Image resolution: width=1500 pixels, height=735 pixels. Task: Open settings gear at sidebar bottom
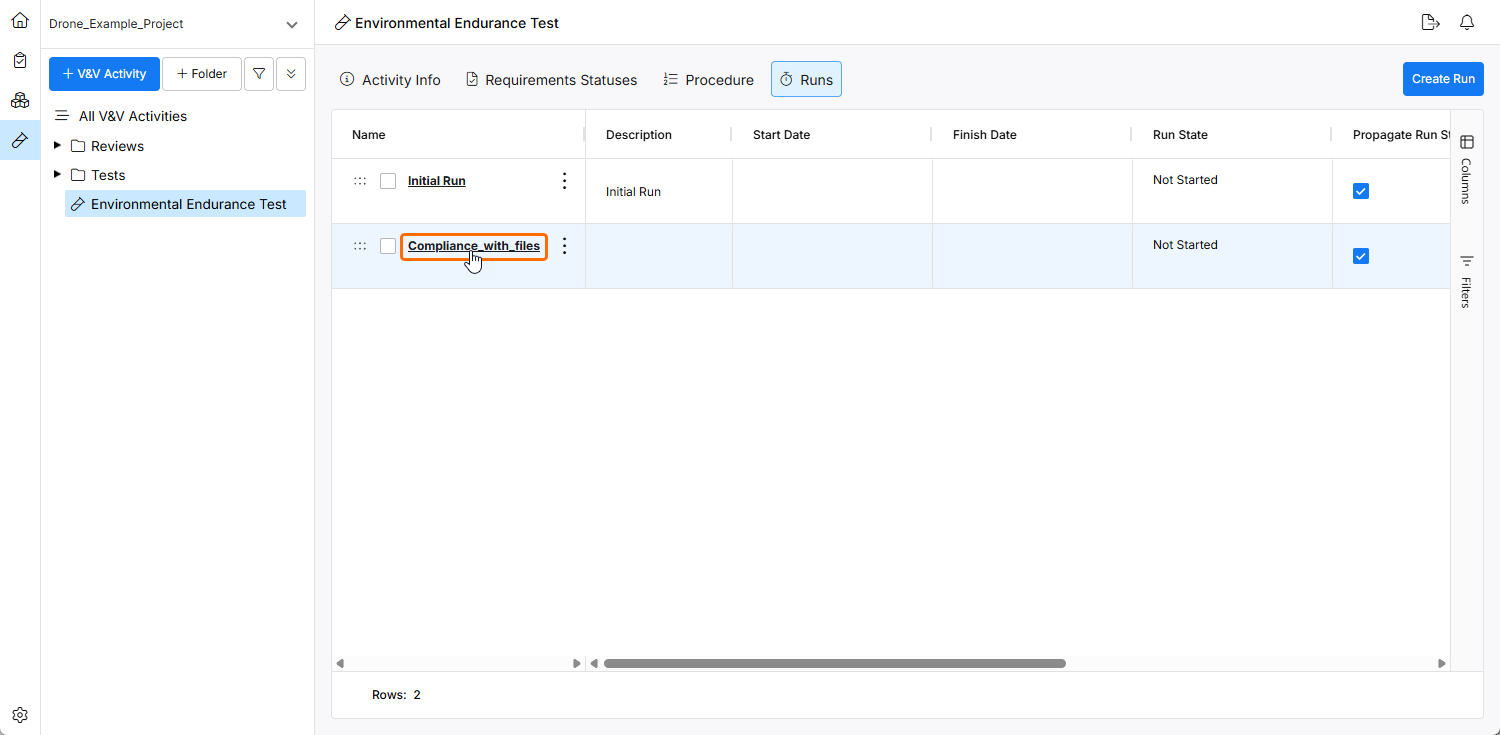20,715
